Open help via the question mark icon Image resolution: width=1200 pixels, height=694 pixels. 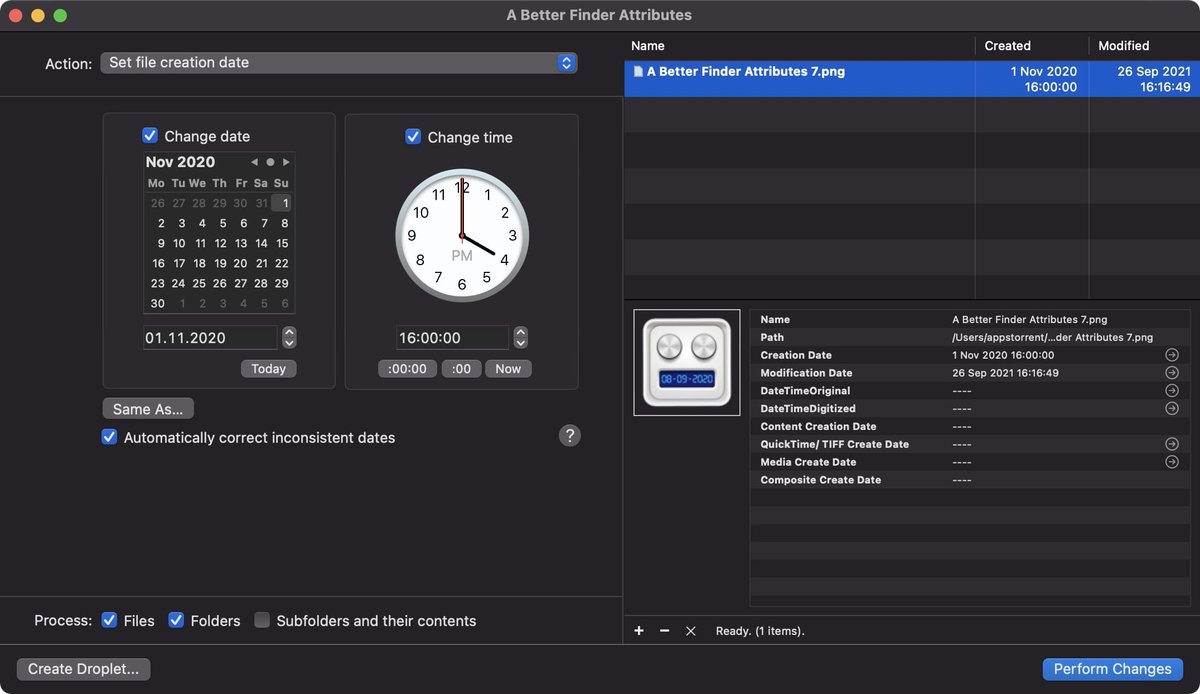pos(569,435)
